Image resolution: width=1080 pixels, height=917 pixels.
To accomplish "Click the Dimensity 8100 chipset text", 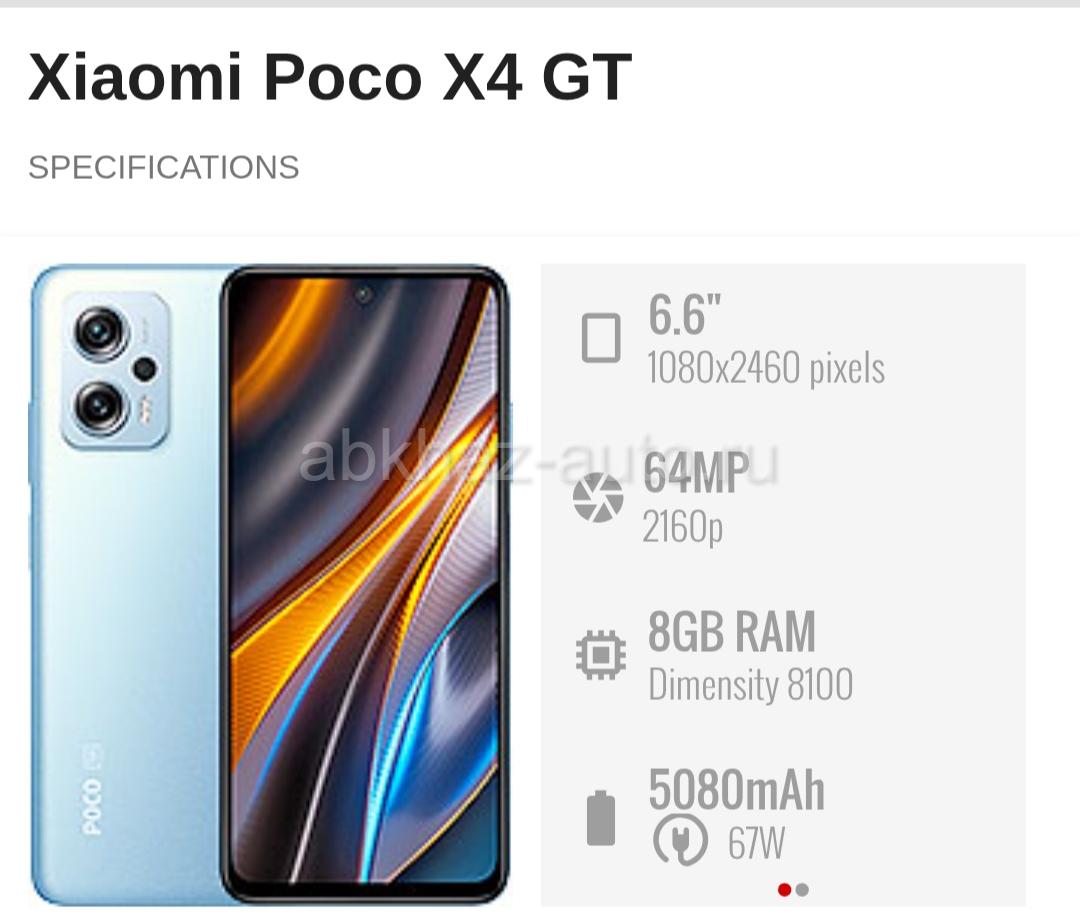I will 751,684.
